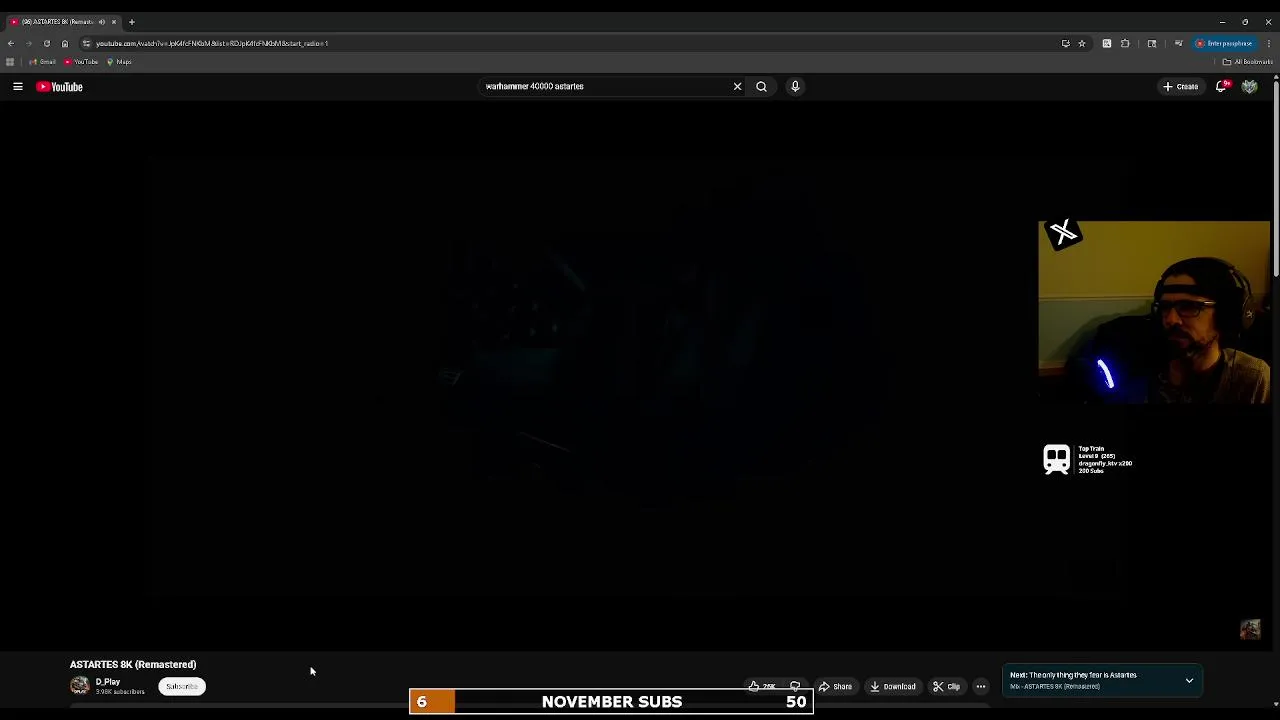Open Maps bookmark
This screenshot has width=1280, height=720.
point(119,62)
